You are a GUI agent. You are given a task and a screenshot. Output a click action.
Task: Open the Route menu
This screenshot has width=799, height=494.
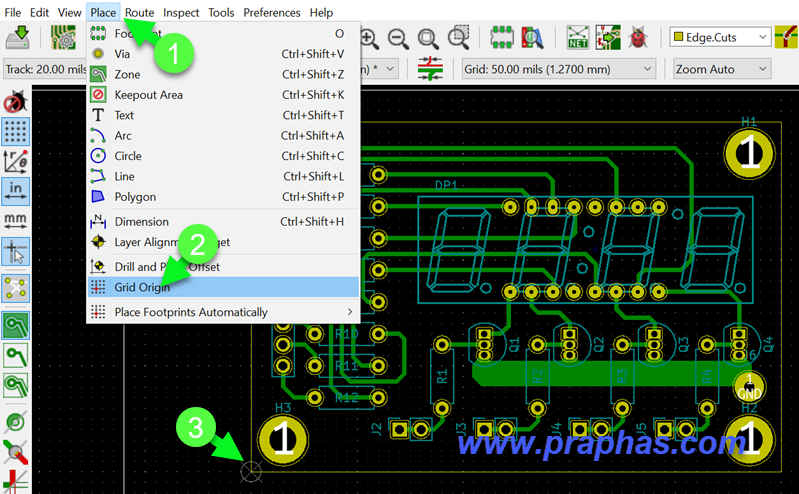click(140, 12)
